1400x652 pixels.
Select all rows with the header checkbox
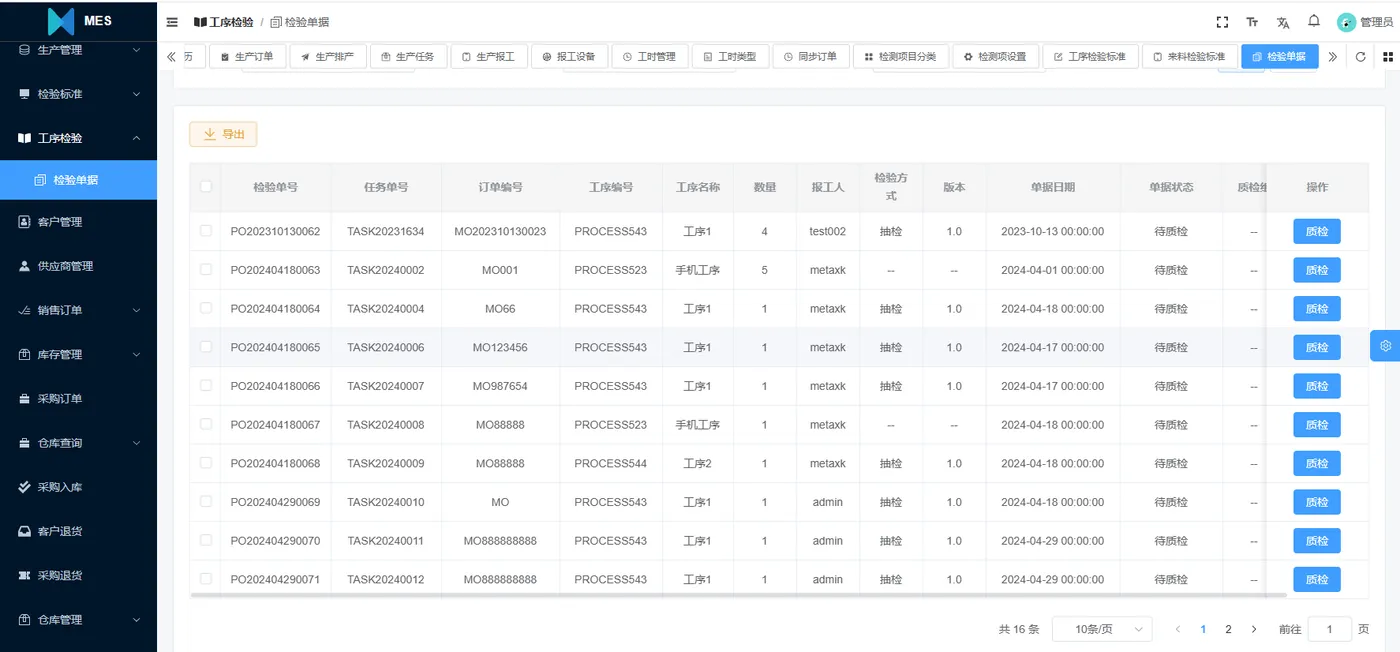[x=205, y=187]
